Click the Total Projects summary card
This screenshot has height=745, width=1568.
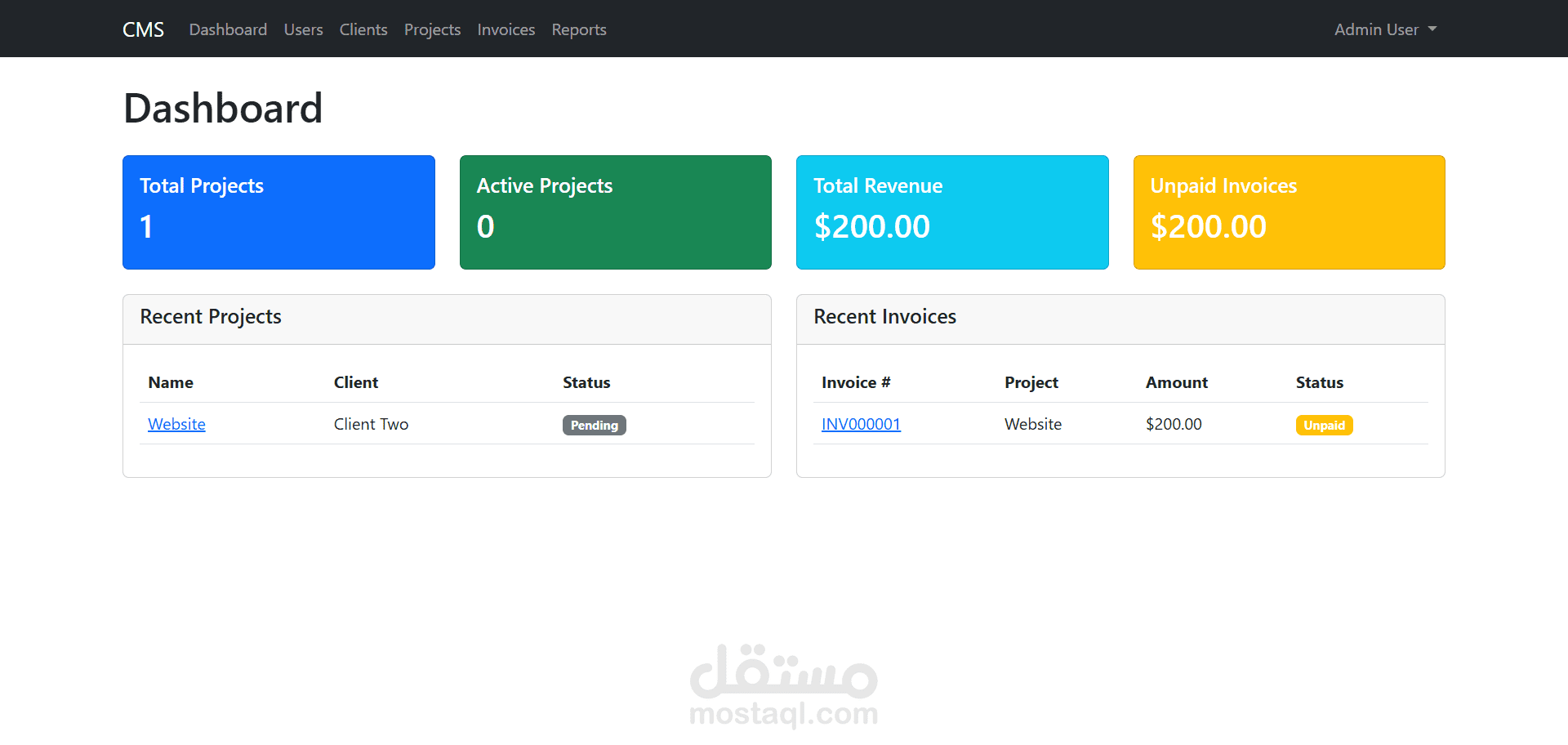click(278, 212)
